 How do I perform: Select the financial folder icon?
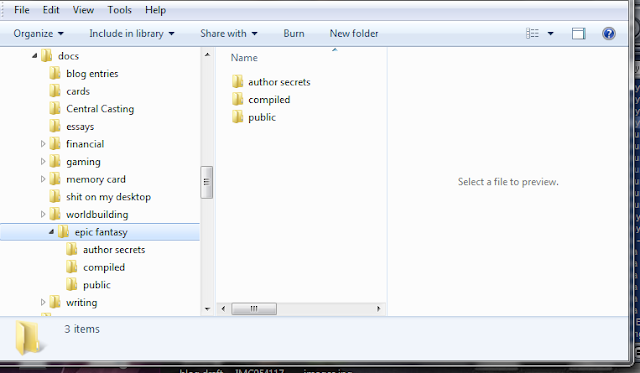(x=55, y=144)
